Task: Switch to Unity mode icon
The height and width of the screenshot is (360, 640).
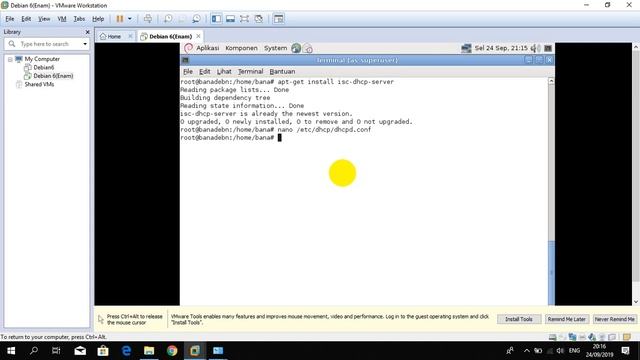Action: pos(258,19)
